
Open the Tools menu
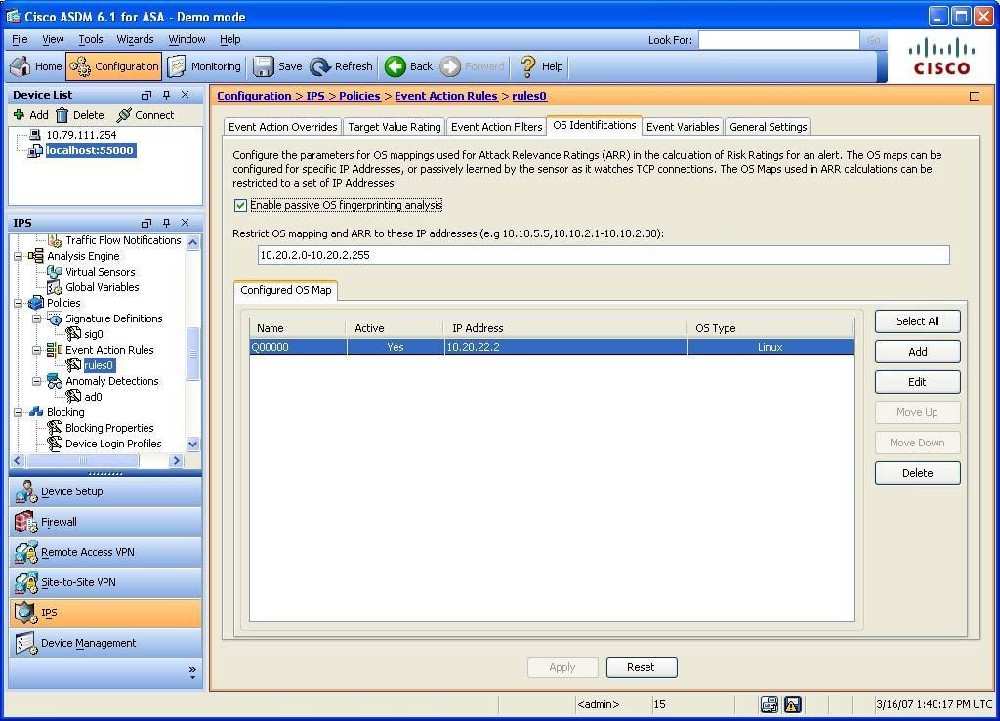tap(91, 40)
